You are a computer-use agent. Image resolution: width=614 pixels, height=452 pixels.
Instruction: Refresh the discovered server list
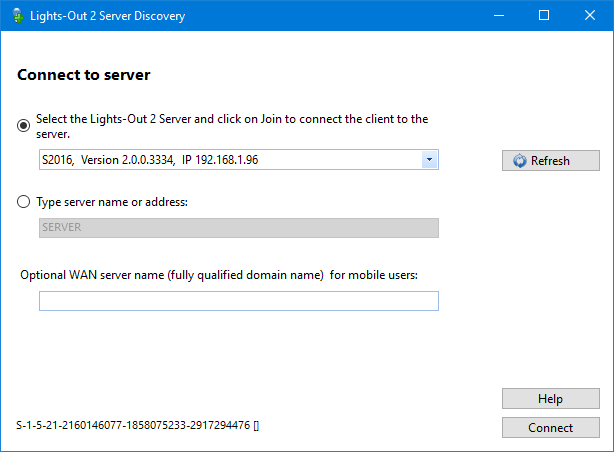(551, 161)
